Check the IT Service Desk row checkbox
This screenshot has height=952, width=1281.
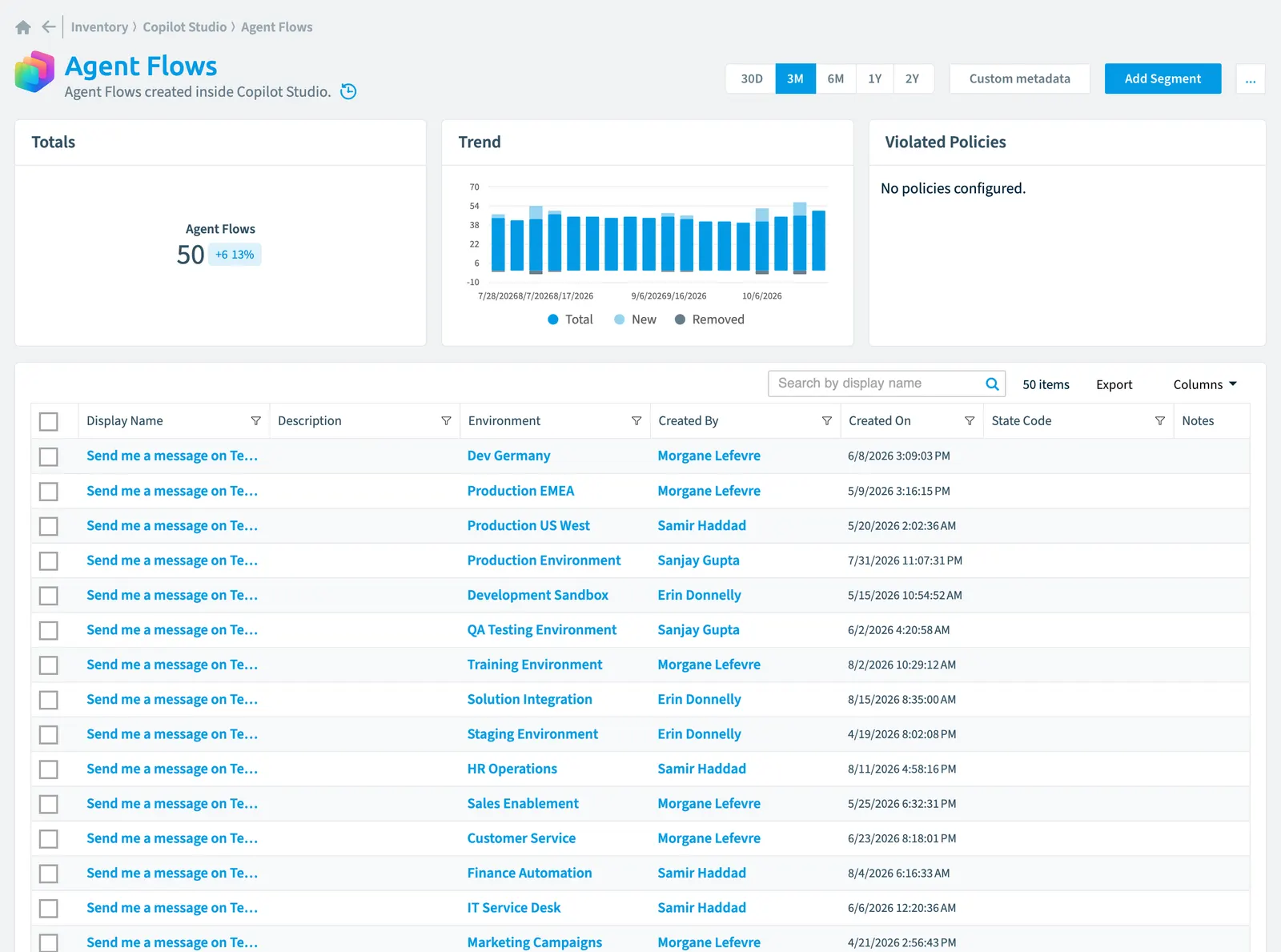(x=49, y=909)
